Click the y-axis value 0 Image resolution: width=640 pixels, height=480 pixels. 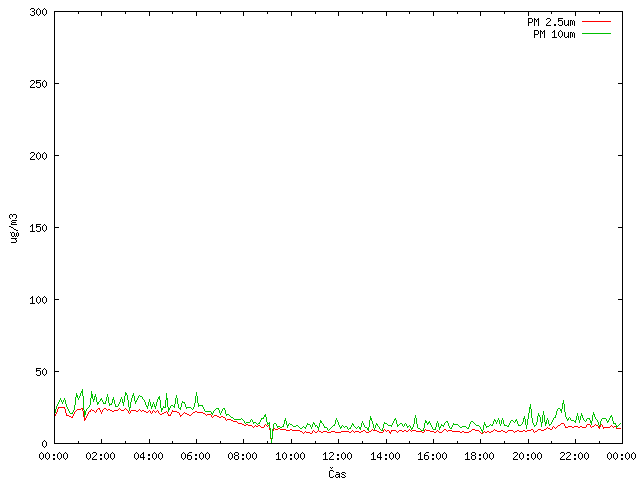[x=44, y=444]
